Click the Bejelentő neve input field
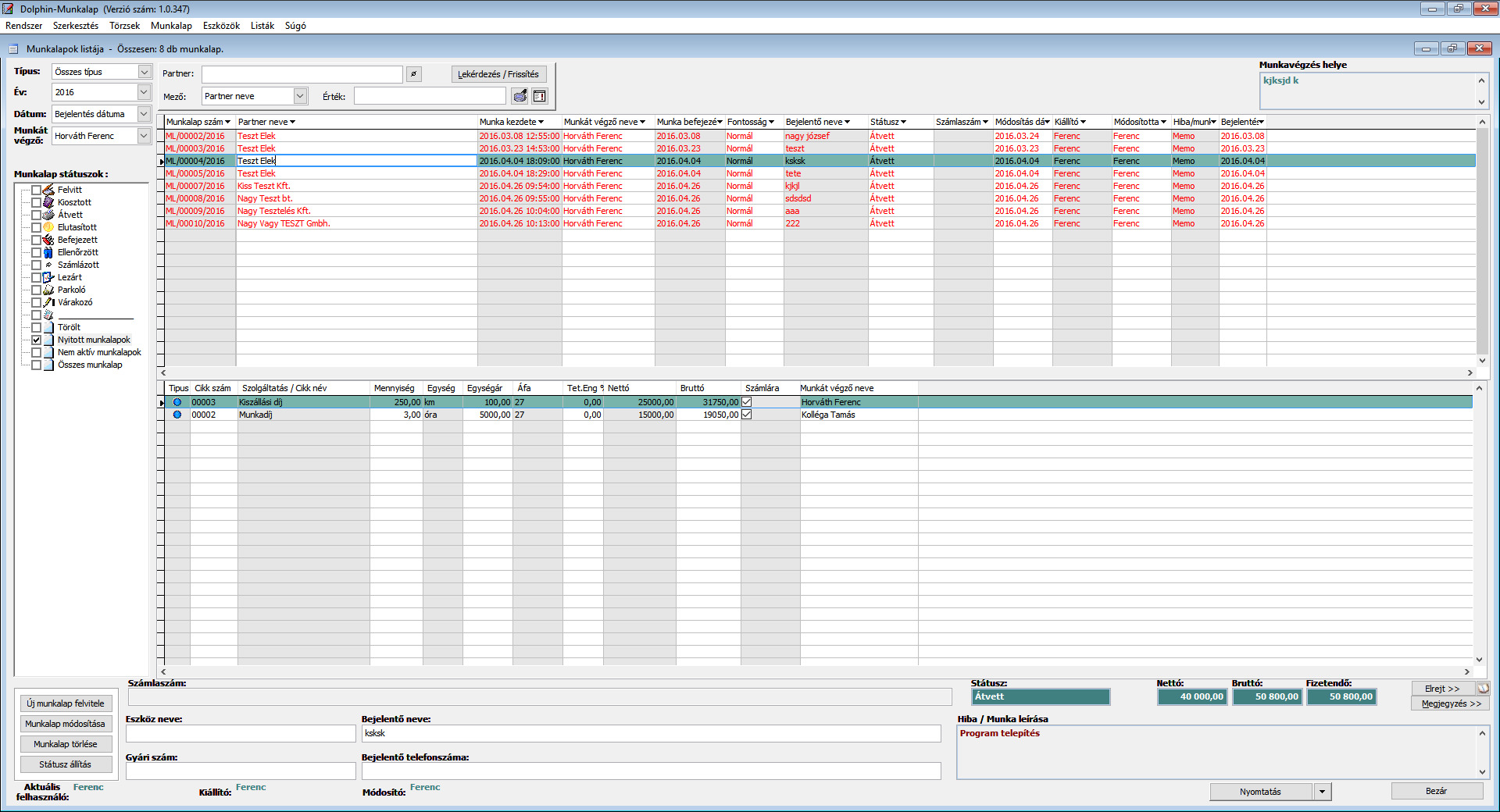The height and width of the screenshot is (812, 1500). [x=650, y=733]
